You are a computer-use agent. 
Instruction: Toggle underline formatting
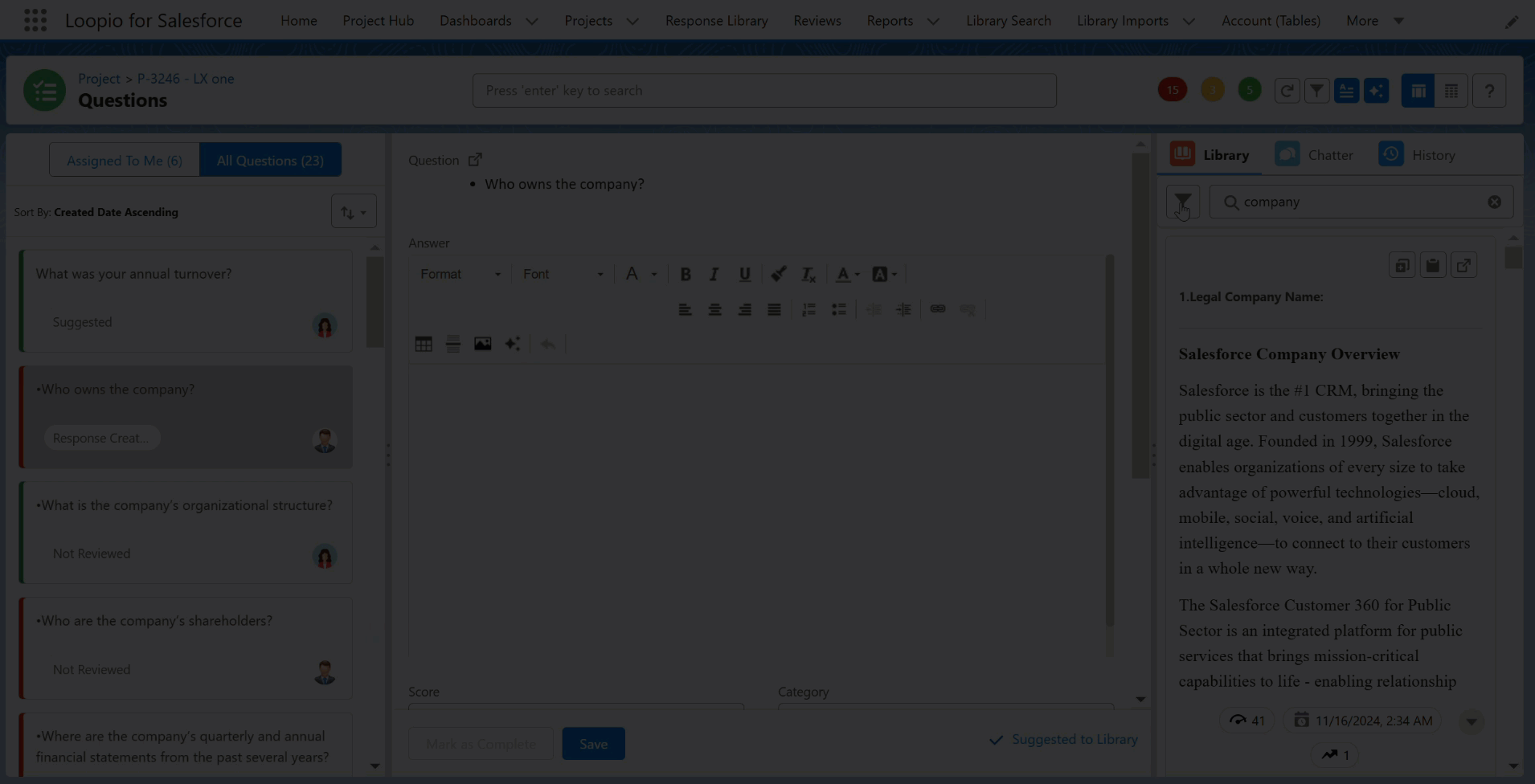[x=745, y=275]
